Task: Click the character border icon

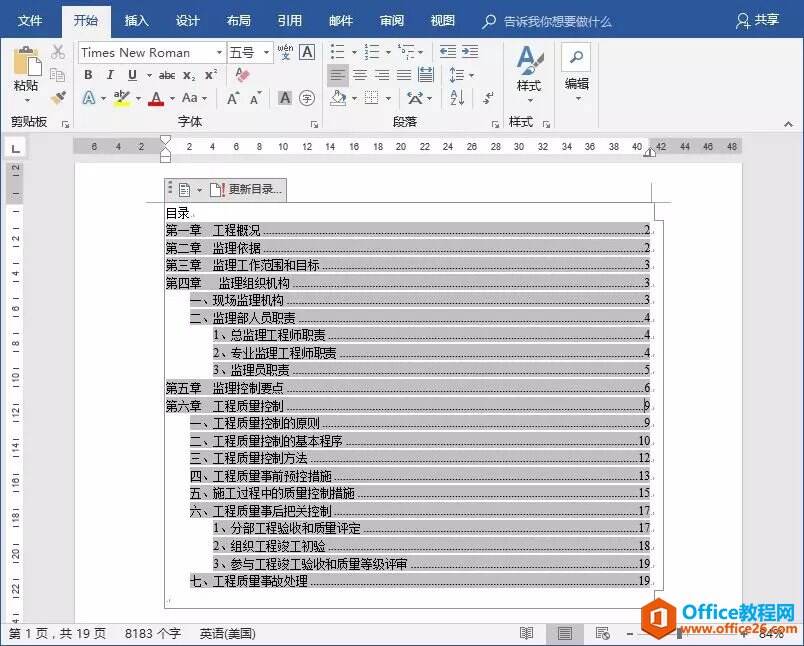Action: click(307, 52)
